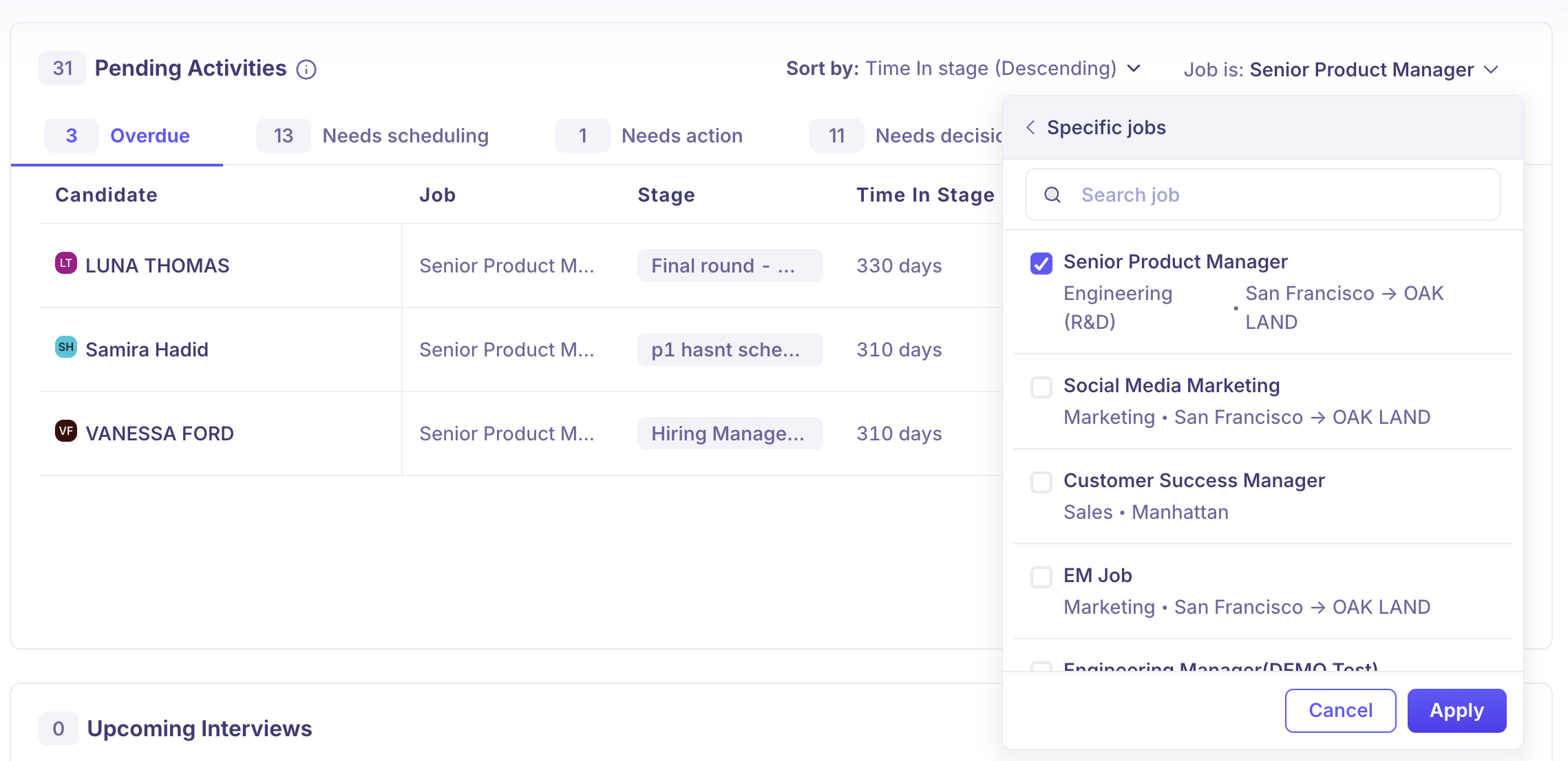Click the Candidate column header

tap(106, 195)
